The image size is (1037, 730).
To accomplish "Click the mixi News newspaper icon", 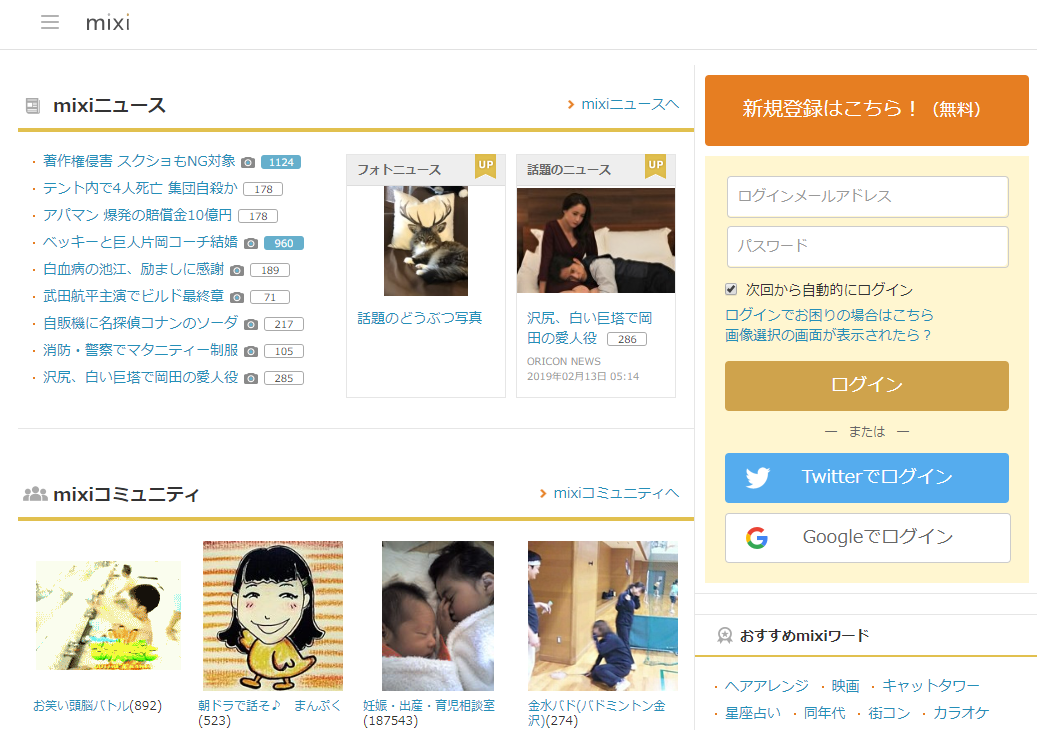I will point(33,106).
